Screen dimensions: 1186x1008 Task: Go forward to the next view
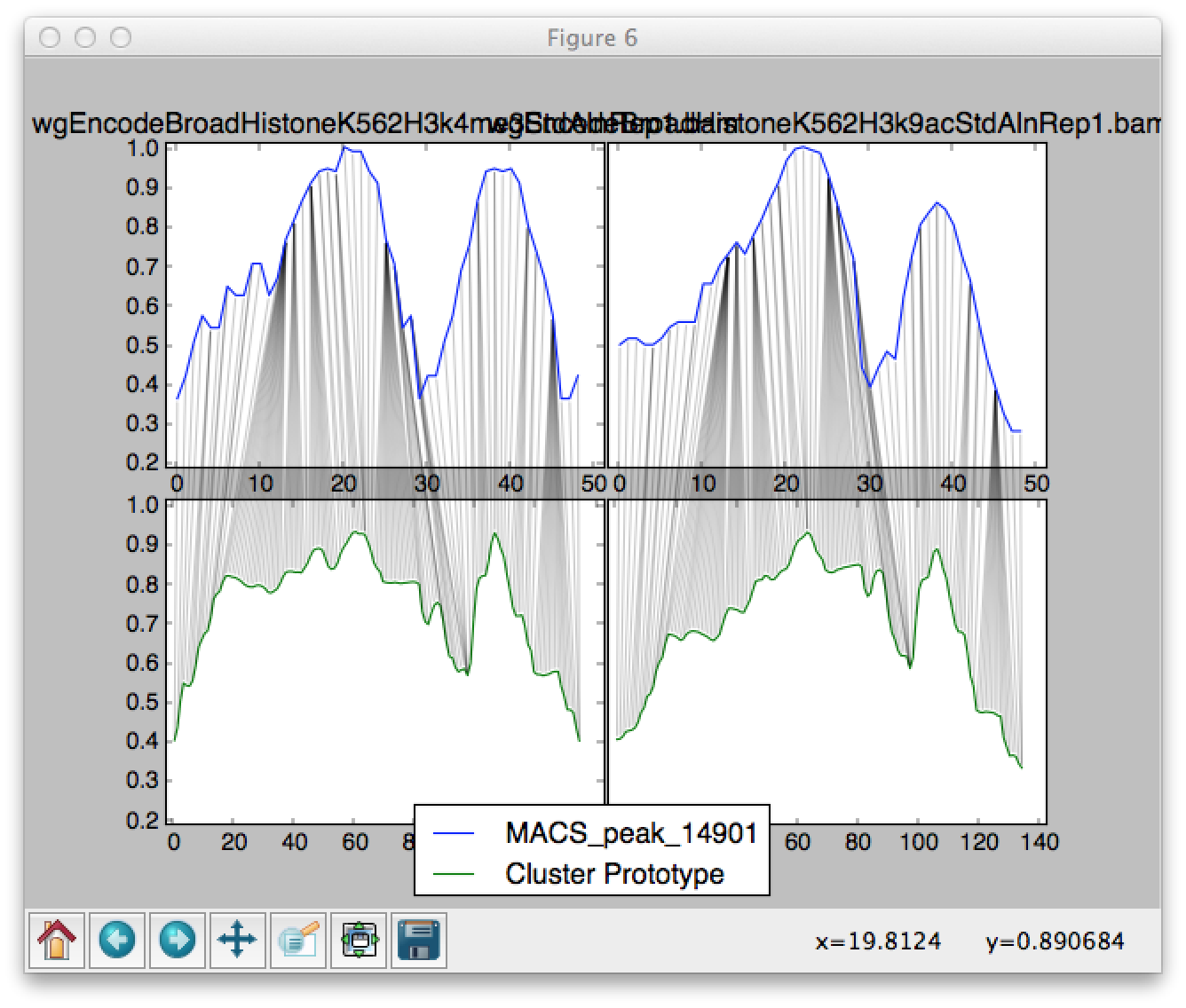178,940
